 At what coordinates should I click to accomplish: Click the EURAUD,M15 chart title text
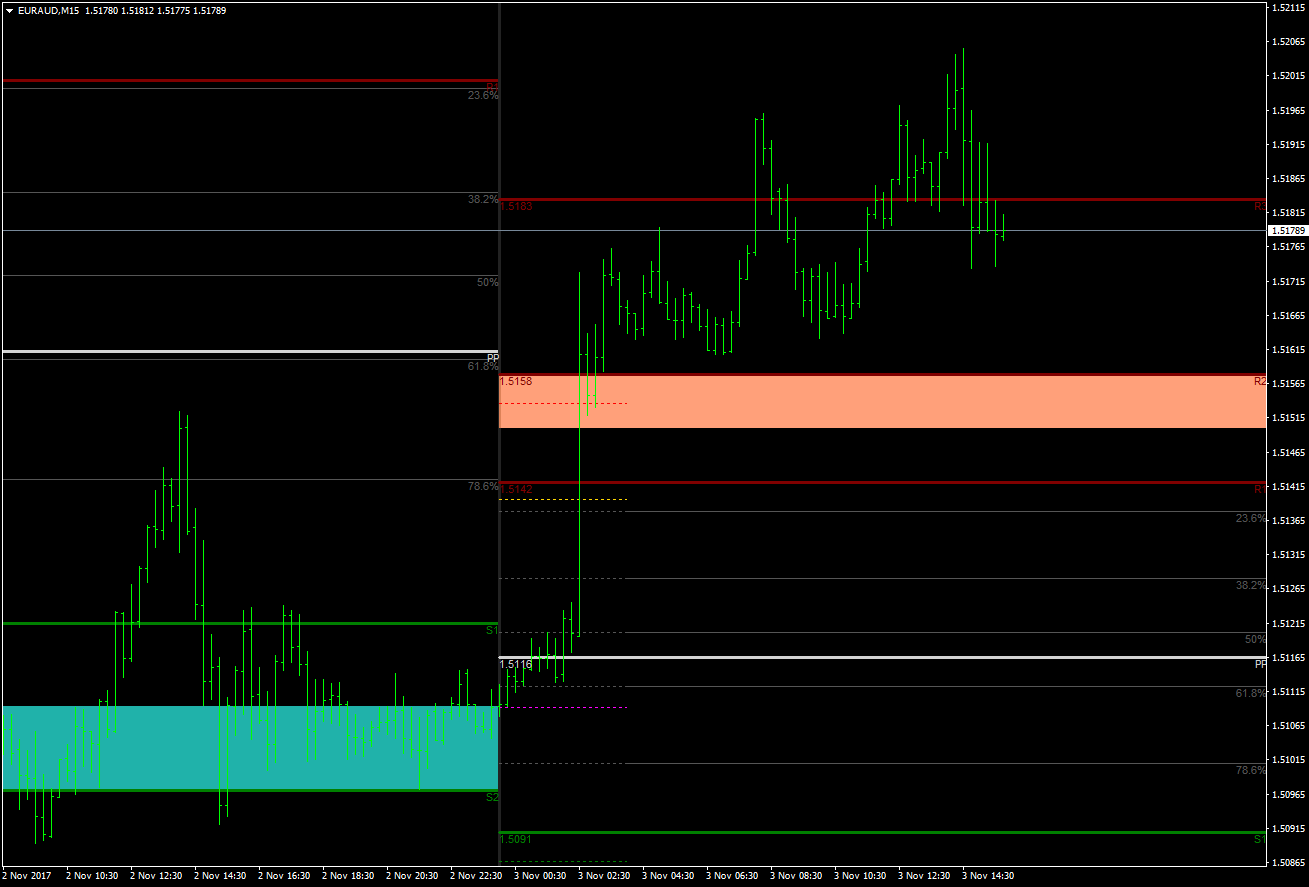coord(49,10)
